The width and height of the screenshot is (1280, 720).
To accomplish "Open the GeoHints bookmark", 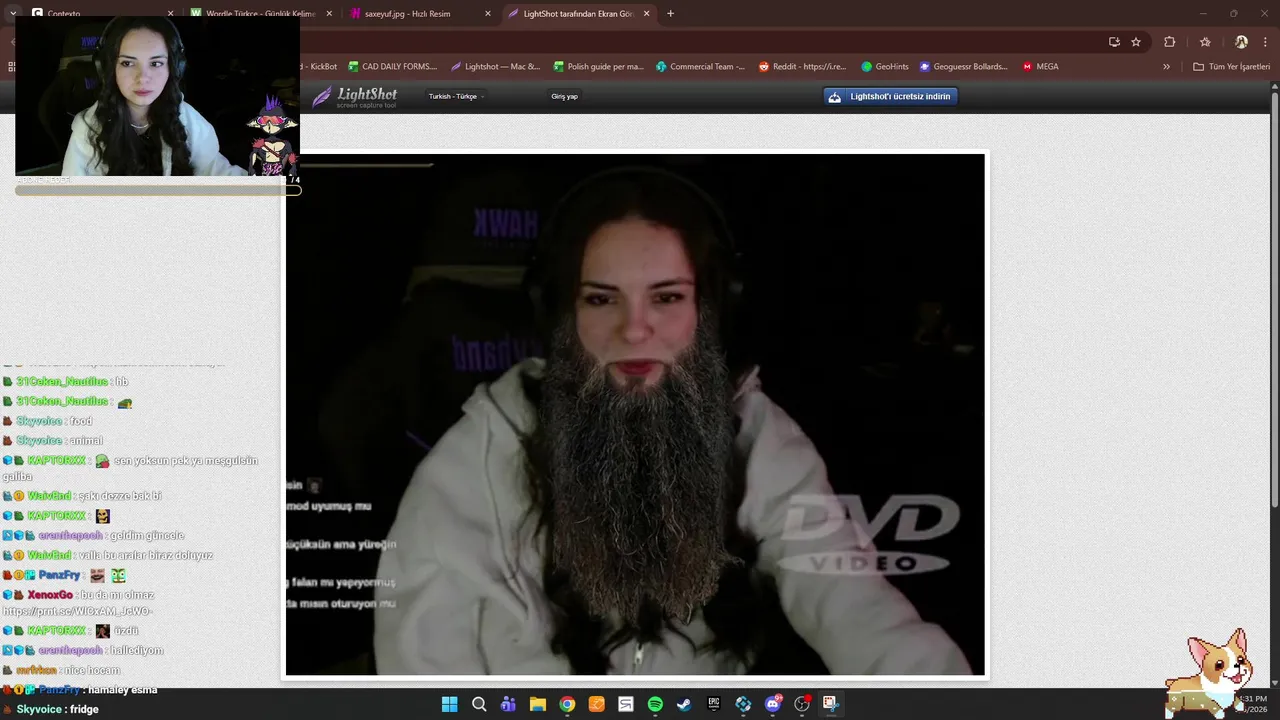I will (885, 67).
